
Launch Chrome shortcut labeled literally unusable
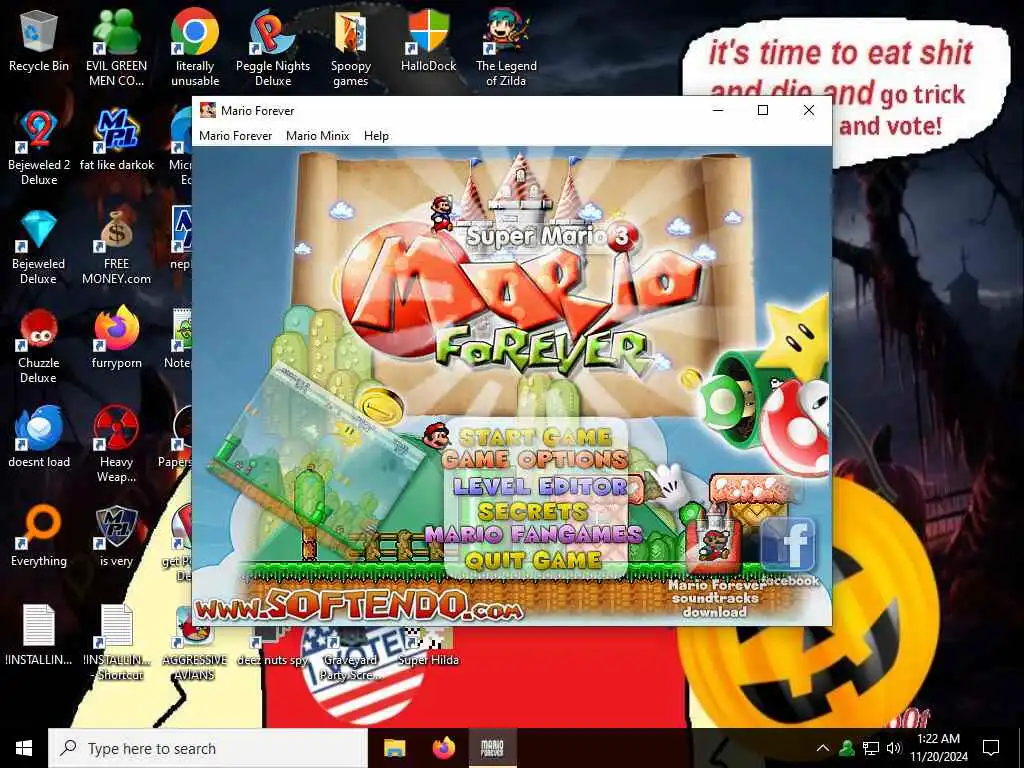[x=195, y=47]
